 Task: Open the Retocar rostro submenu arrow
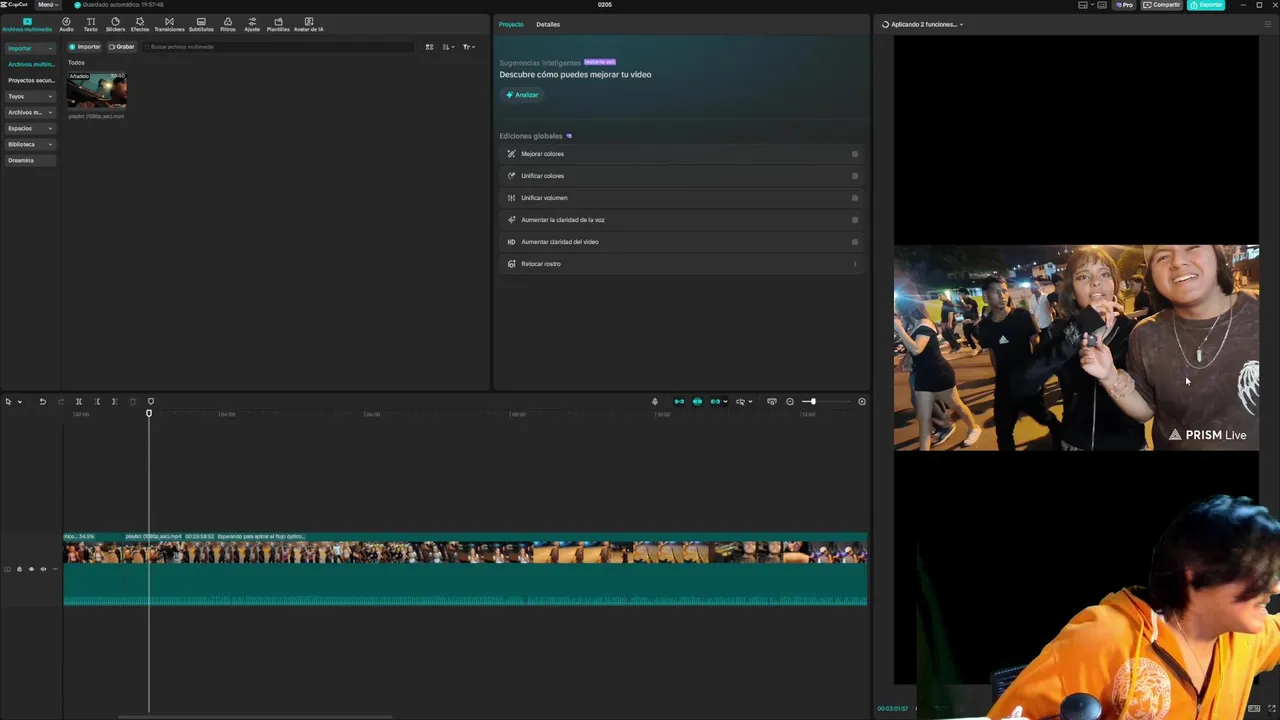point(855,264)
